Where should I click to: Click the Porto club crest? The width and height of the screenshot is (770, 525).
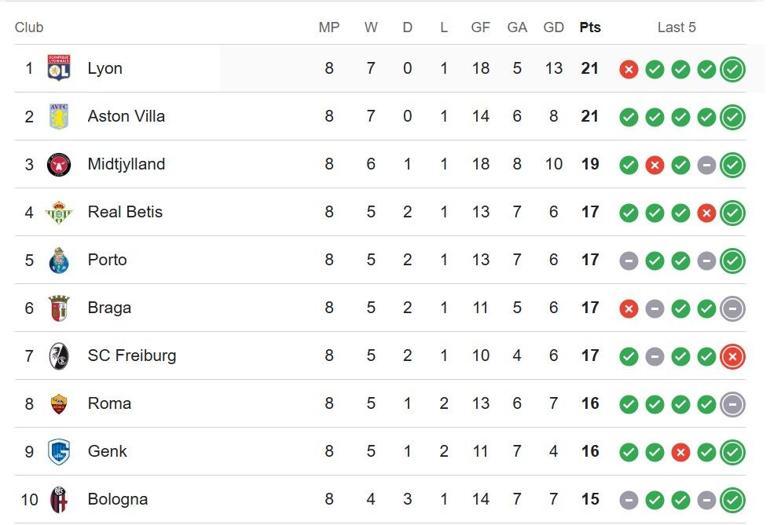tap(59, 260)
